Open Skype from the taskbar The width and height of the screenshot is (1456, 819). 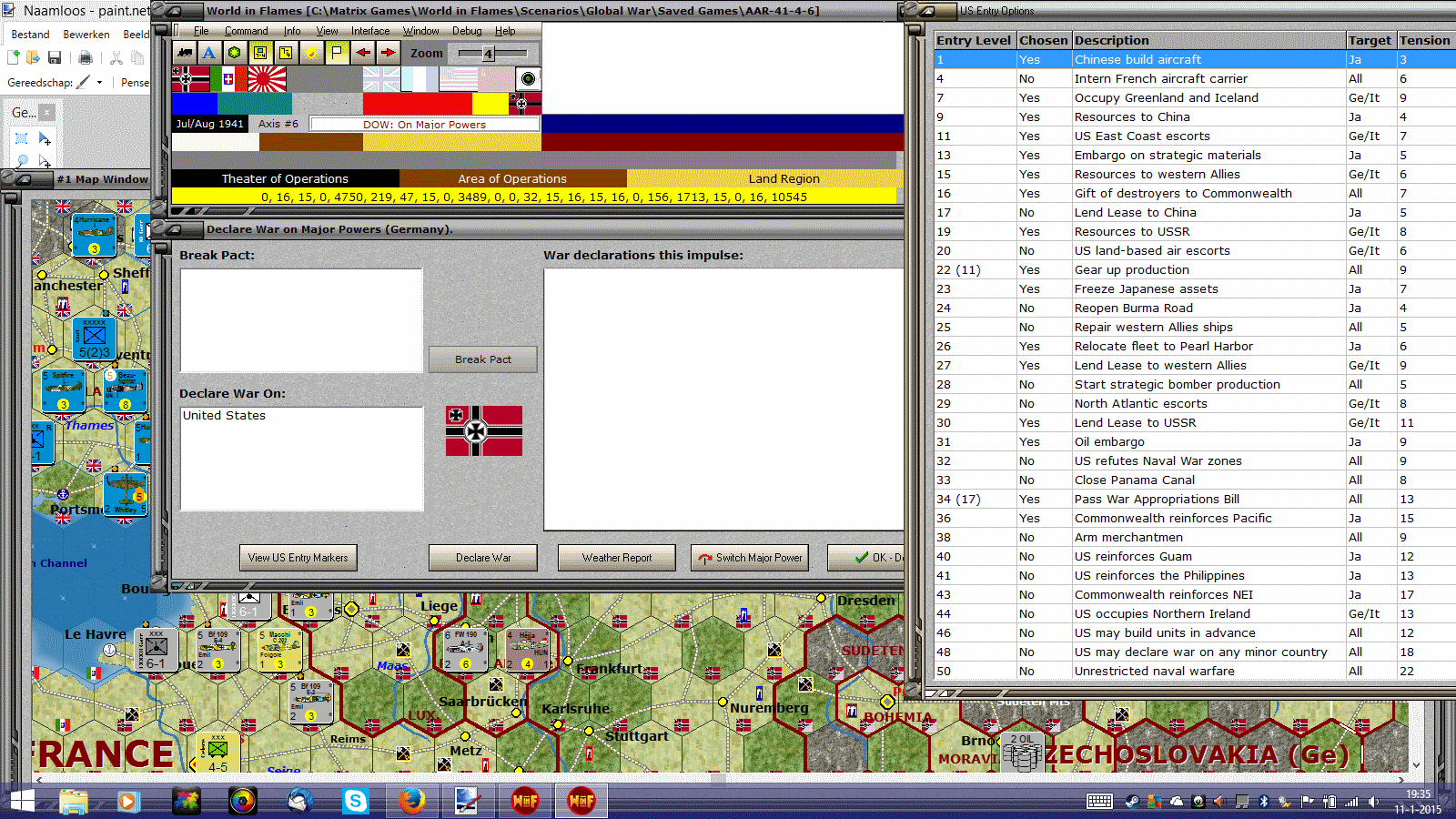[x=355, y=801]
